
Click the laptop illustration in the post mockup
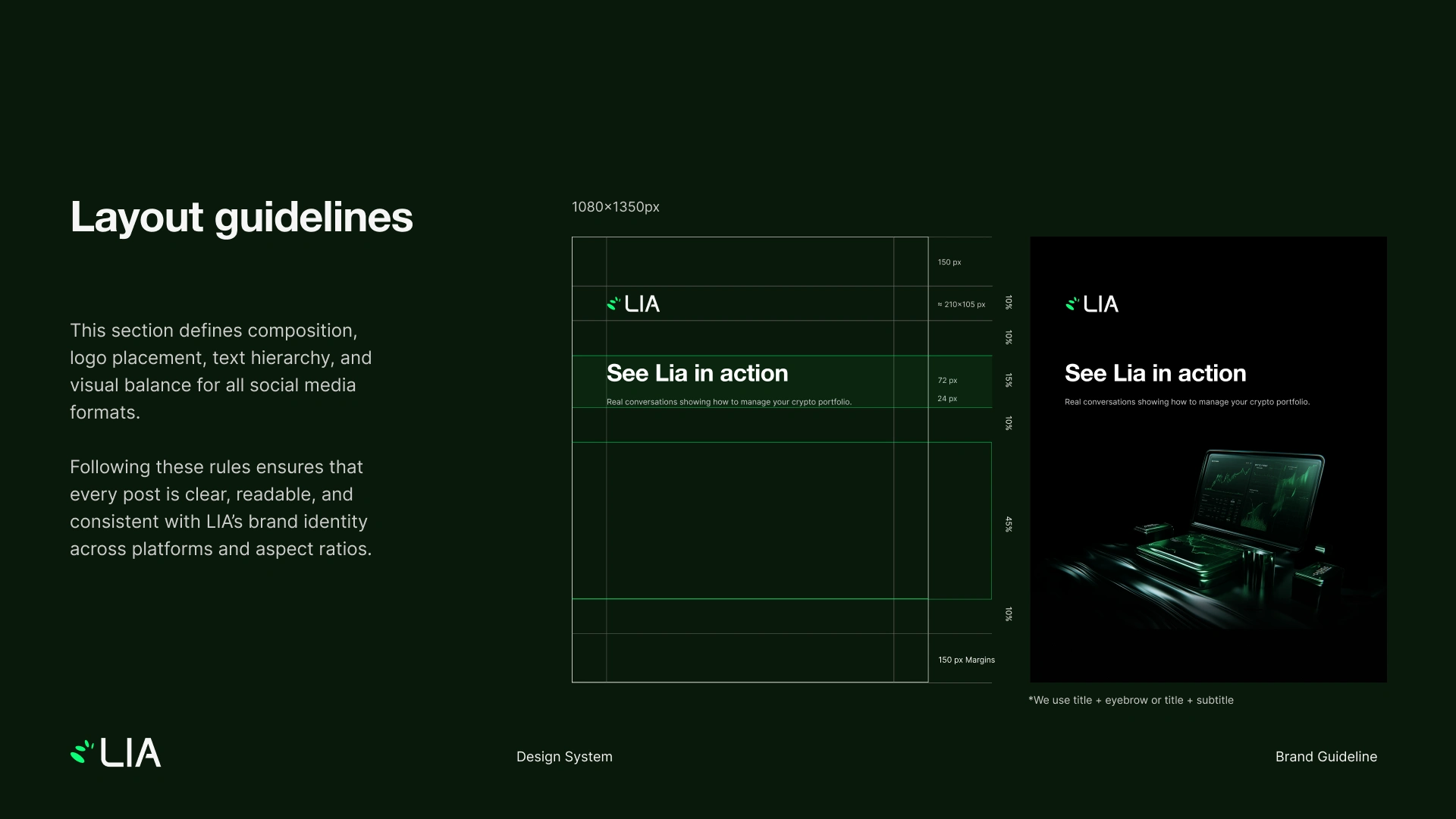coord(1228,523)
